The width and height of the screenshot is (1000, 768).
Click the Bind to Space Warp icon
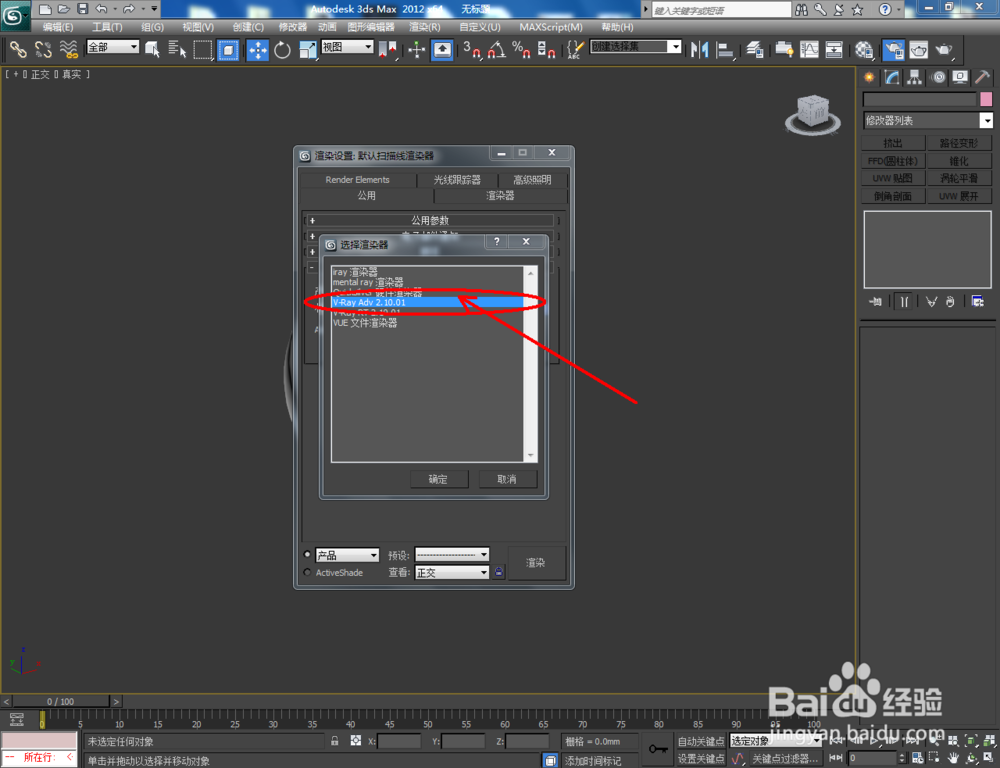point(68,49)
